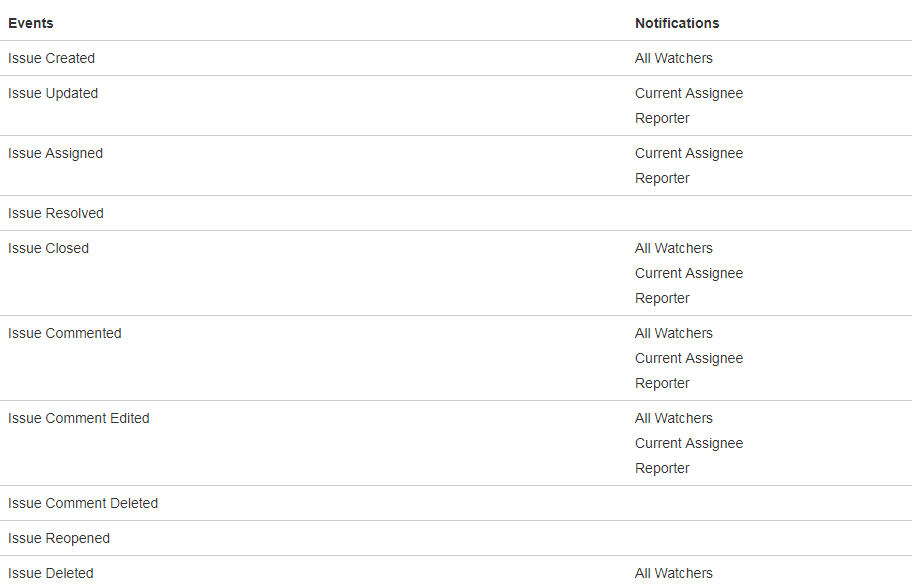The image size is (912, 586).
Task: Select the Issue Updated event
Action: (x=53, y=93)
